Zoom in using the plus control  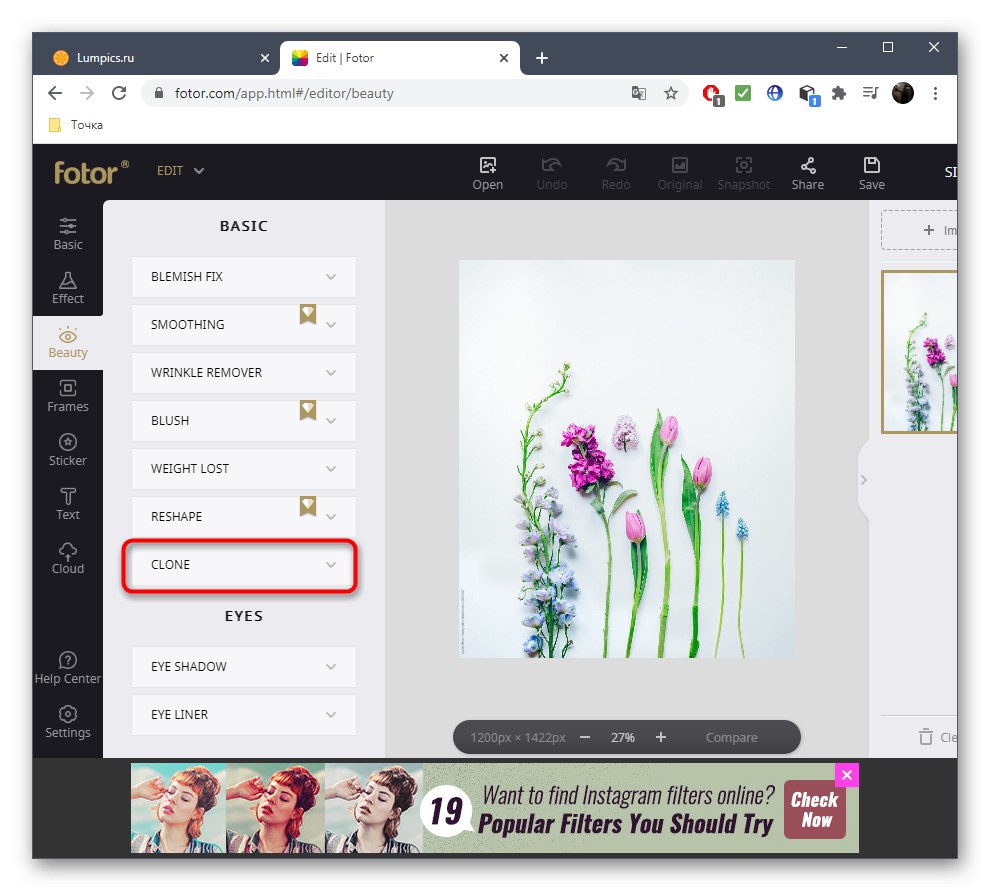(661, 737)
